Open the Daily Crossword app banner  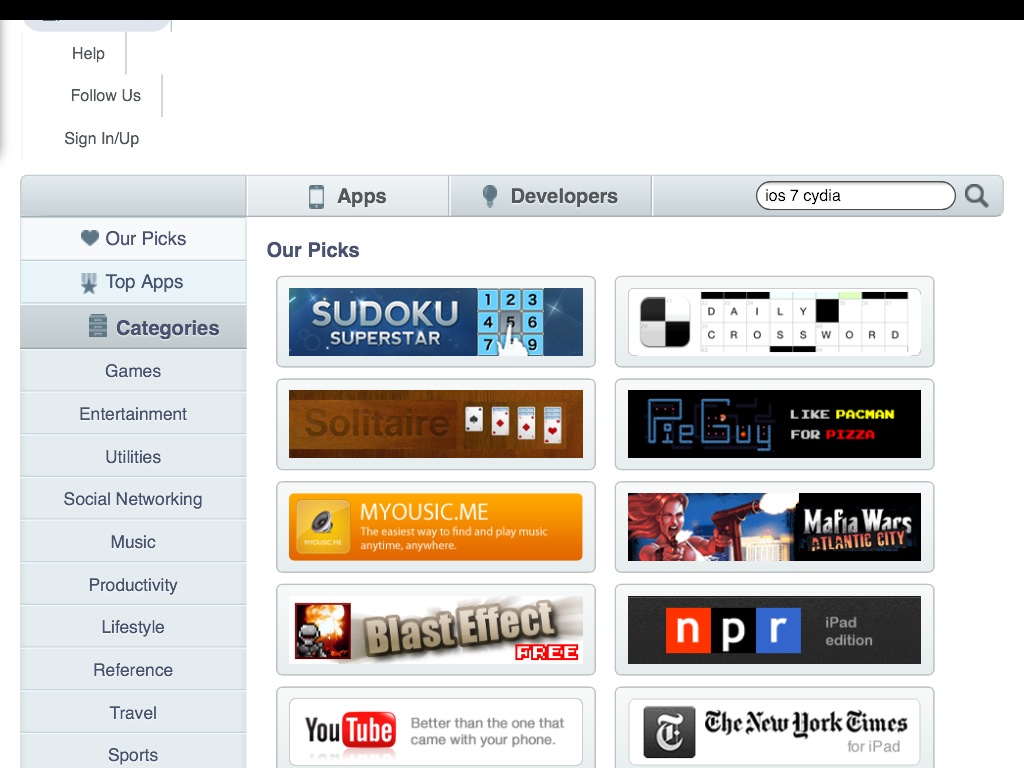(774, 322)
